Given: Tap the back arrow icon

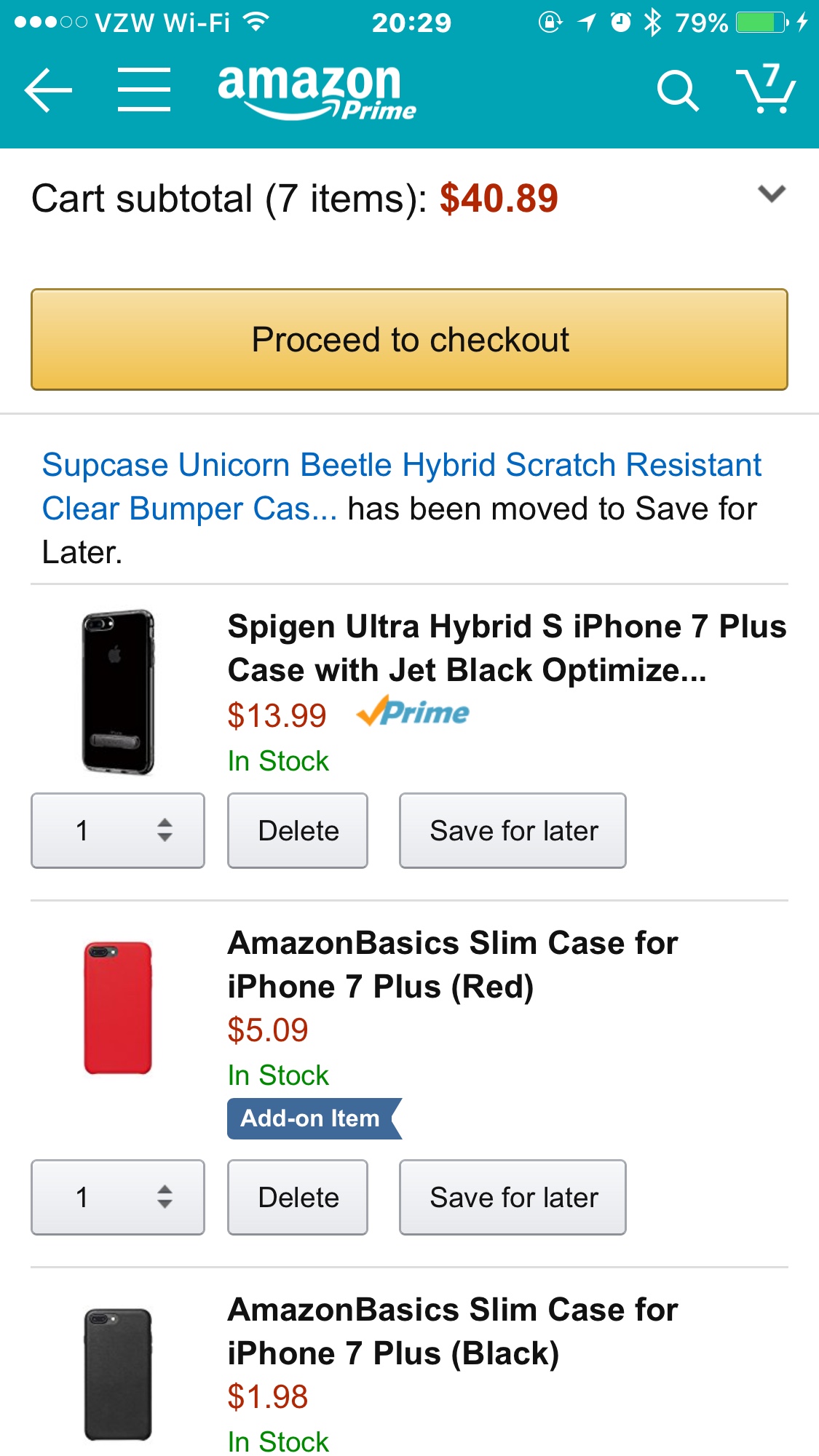Looking at the screenshot, I should (x=48, y=90).
